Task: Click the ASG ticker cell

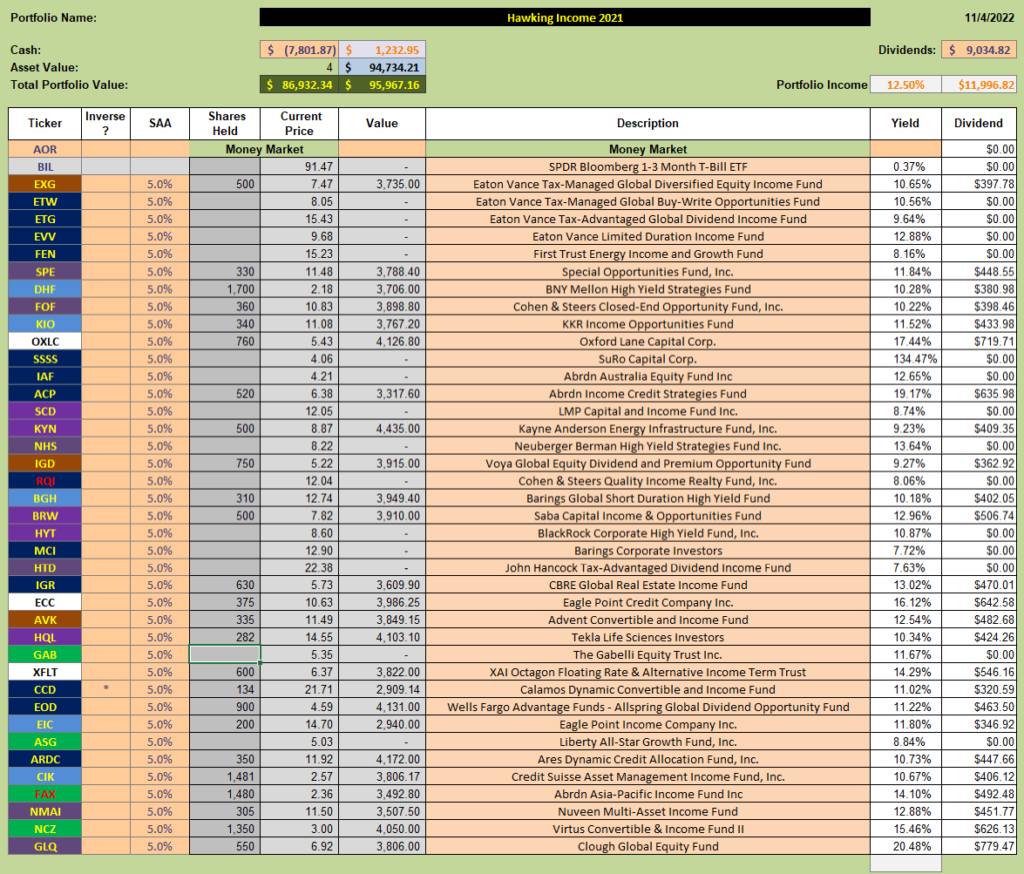Action: click(45, 742)
